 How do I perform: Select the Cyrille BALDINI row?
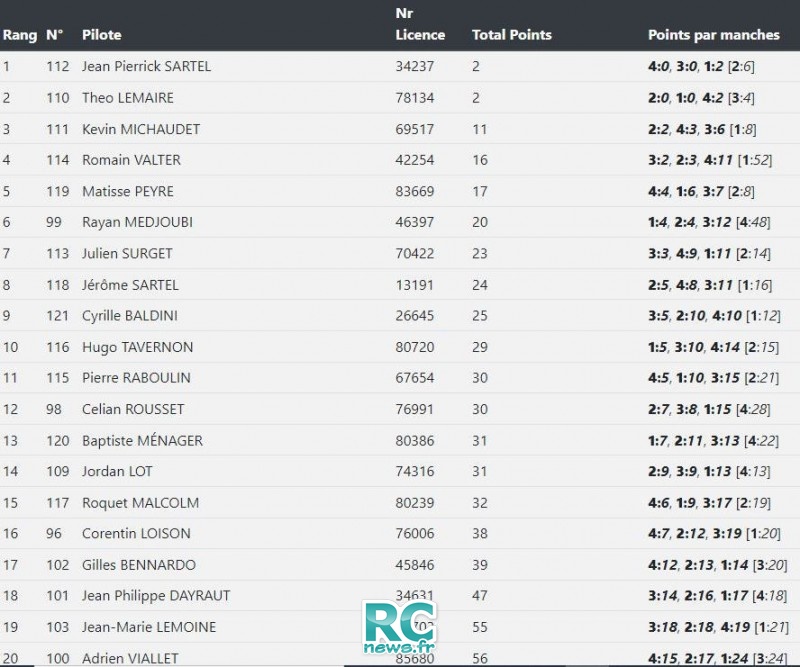point(400,315)
